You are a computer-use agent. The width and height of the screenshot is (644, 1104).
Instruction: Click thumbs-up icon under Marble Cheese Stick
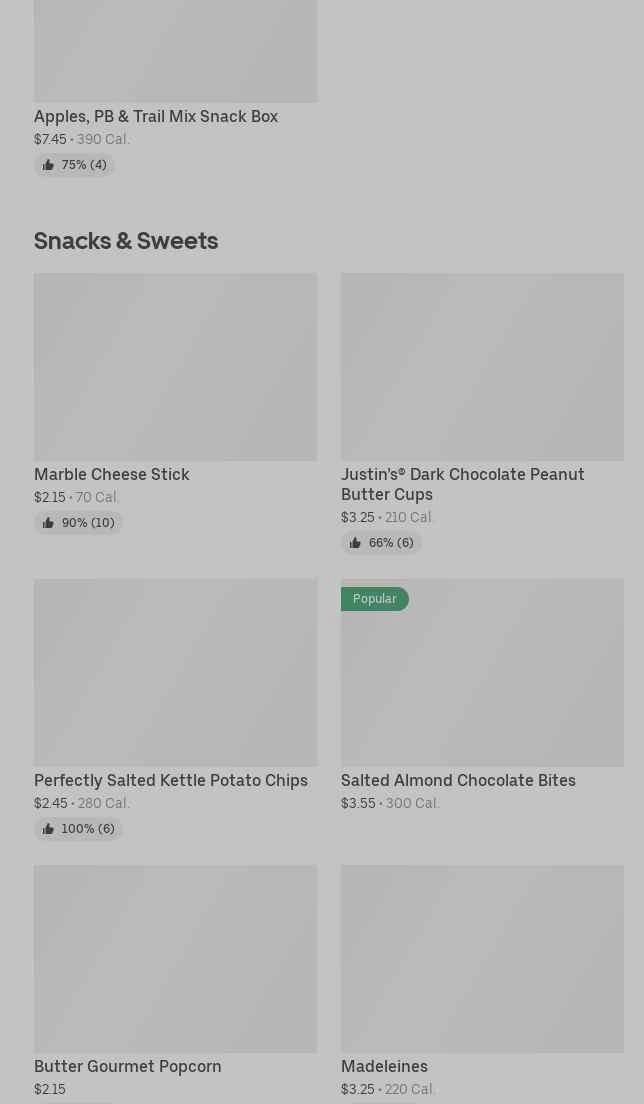click(x=48, y=523)
